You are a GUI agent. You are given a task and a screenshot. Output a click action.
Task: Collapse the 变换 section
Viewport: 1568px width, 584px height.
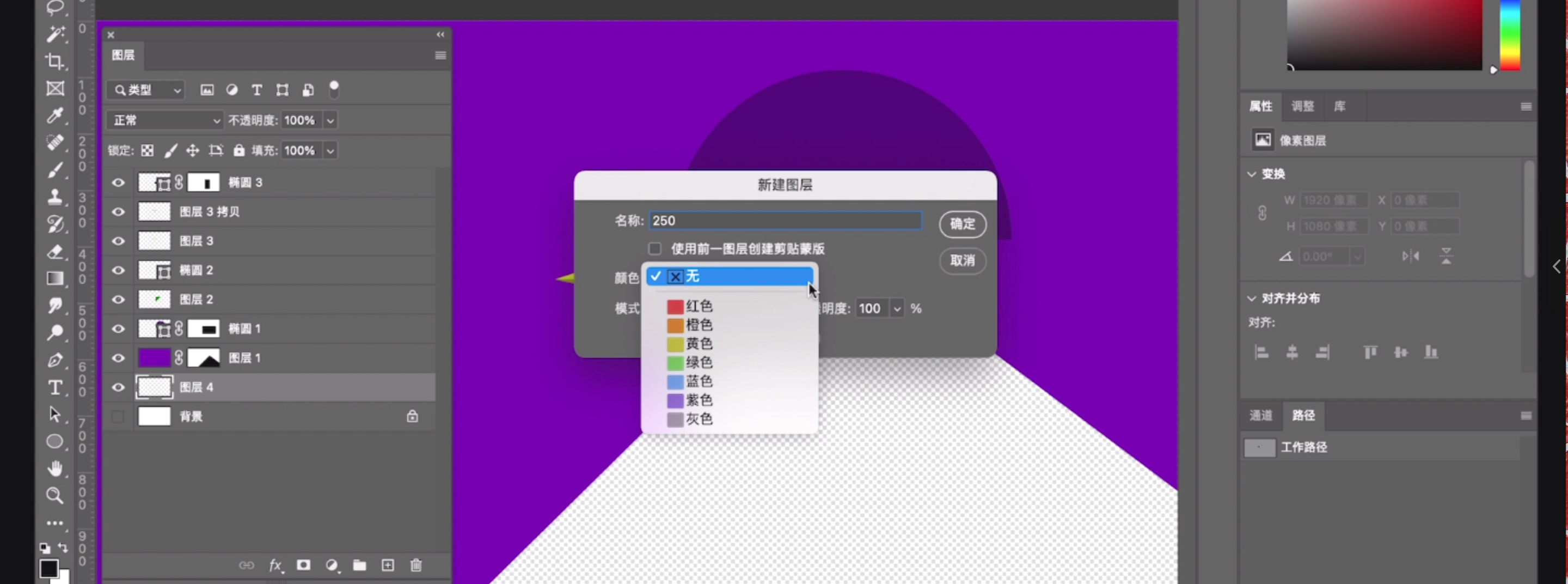(1252, 174)
